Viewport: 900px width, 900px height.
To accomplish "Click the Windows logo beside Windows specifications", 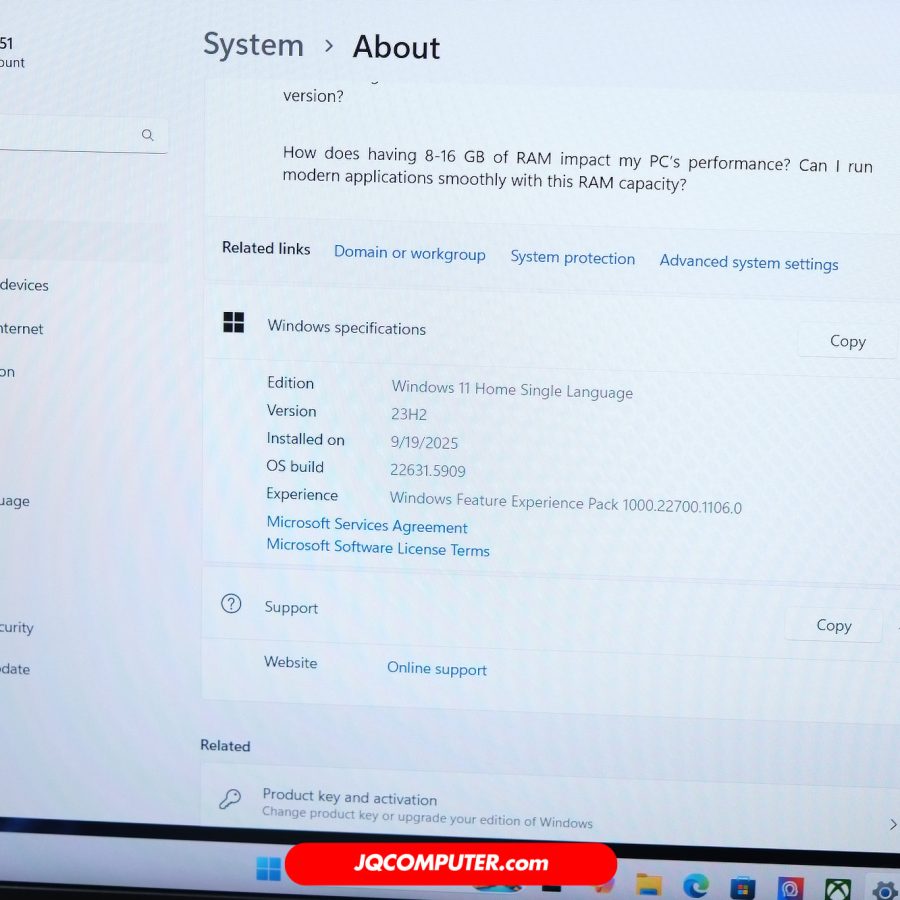I will coord(234,323).
